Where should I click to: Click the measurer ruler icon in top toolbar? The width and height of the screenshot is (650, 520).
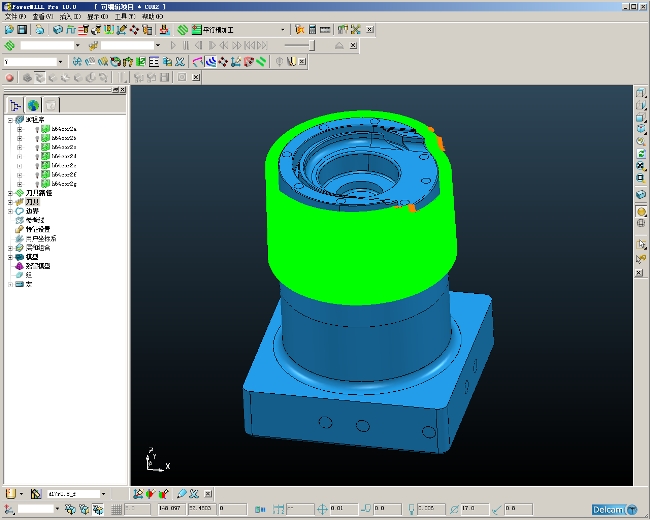(x=325, y=29)
